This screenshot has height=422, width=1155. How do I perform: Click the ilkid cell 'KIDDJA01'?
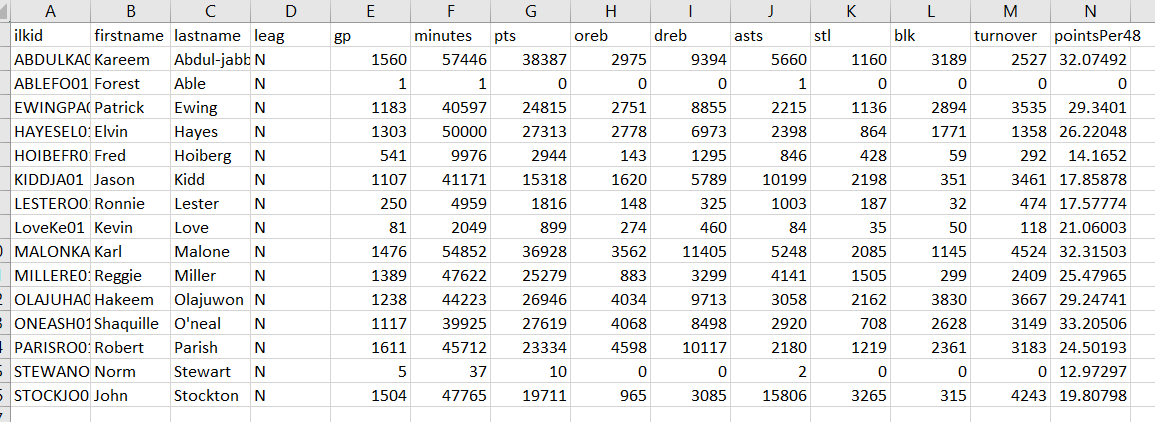pyautogui.click(x=50, y=180)
